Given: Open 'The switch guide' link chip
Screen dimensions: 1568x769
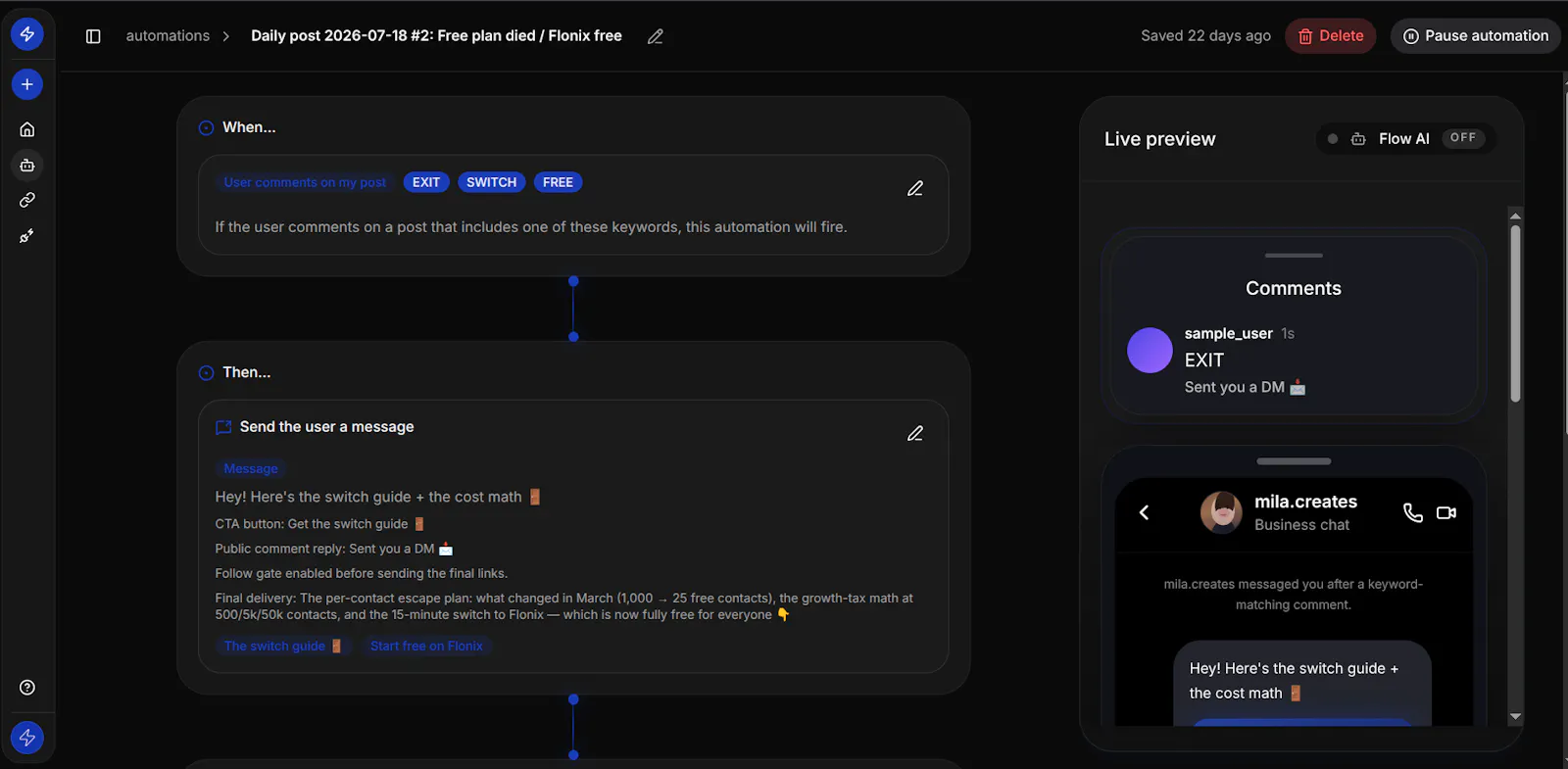Looking at the screenshot, I should point(282,646).
